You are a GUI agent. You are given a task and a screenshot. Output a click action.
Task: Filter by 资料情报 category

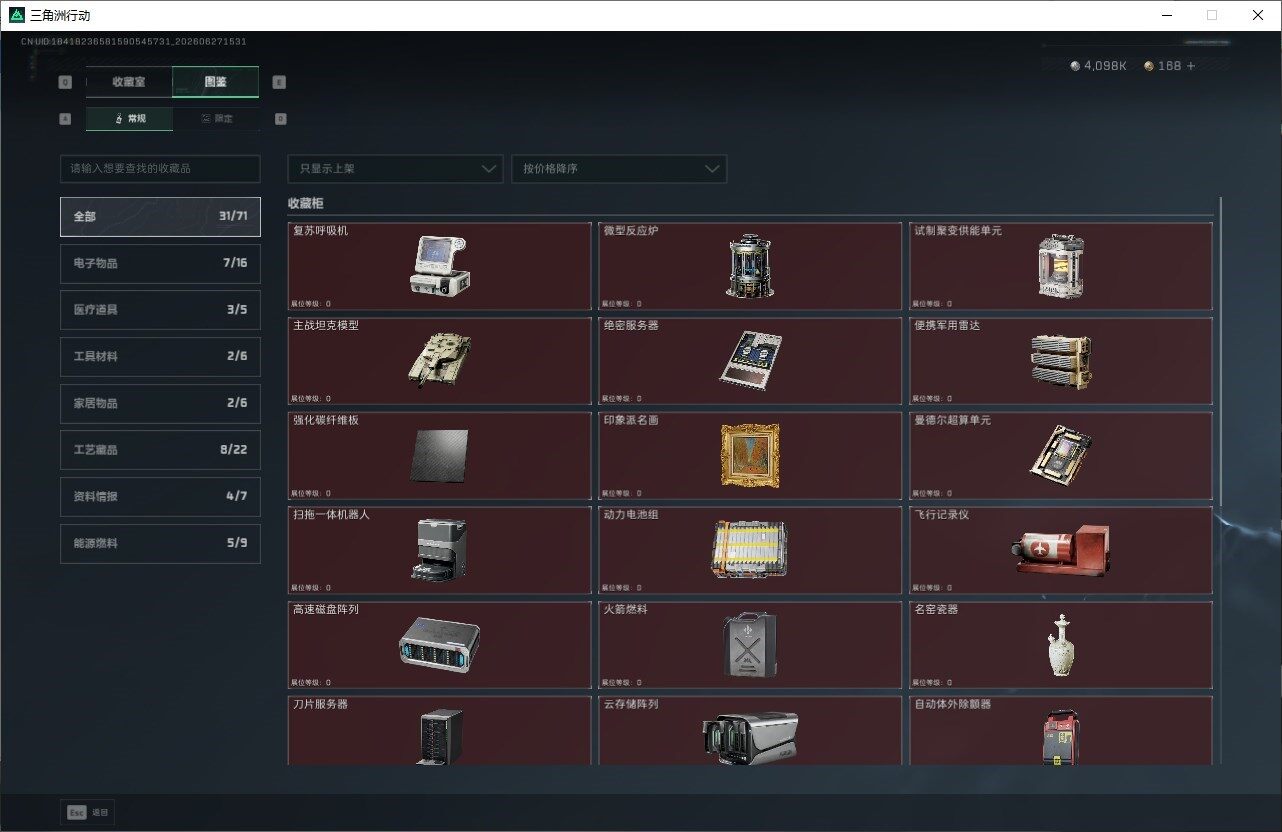(160, 497)
